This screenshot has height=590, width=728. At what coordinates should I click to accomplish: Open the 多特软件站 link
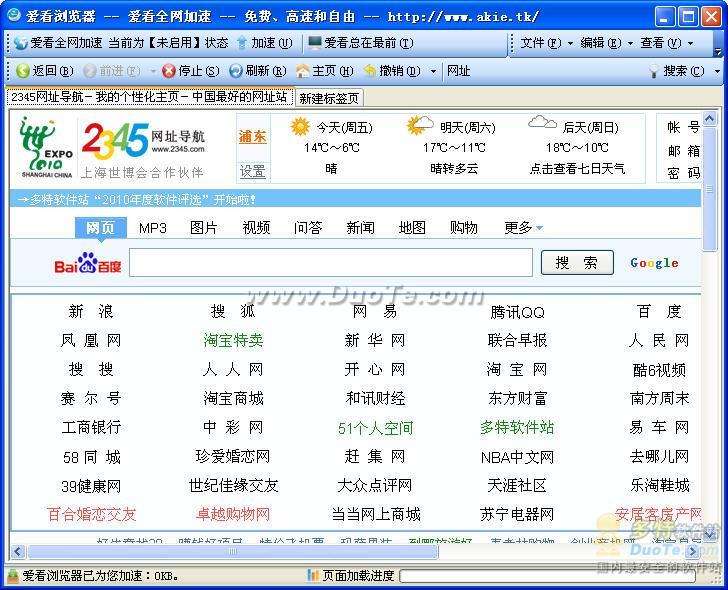(x=517, y=428)
